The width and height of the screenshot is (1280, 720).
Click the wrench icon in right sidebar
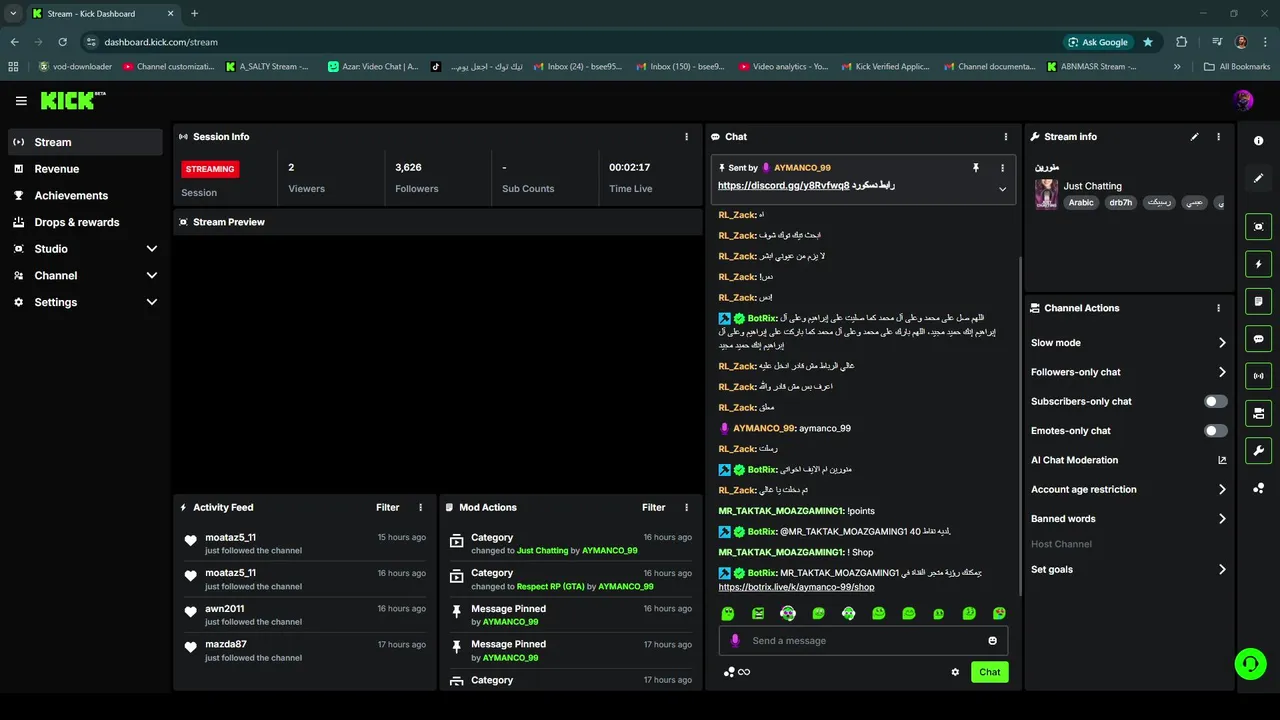coord(1258,450)
